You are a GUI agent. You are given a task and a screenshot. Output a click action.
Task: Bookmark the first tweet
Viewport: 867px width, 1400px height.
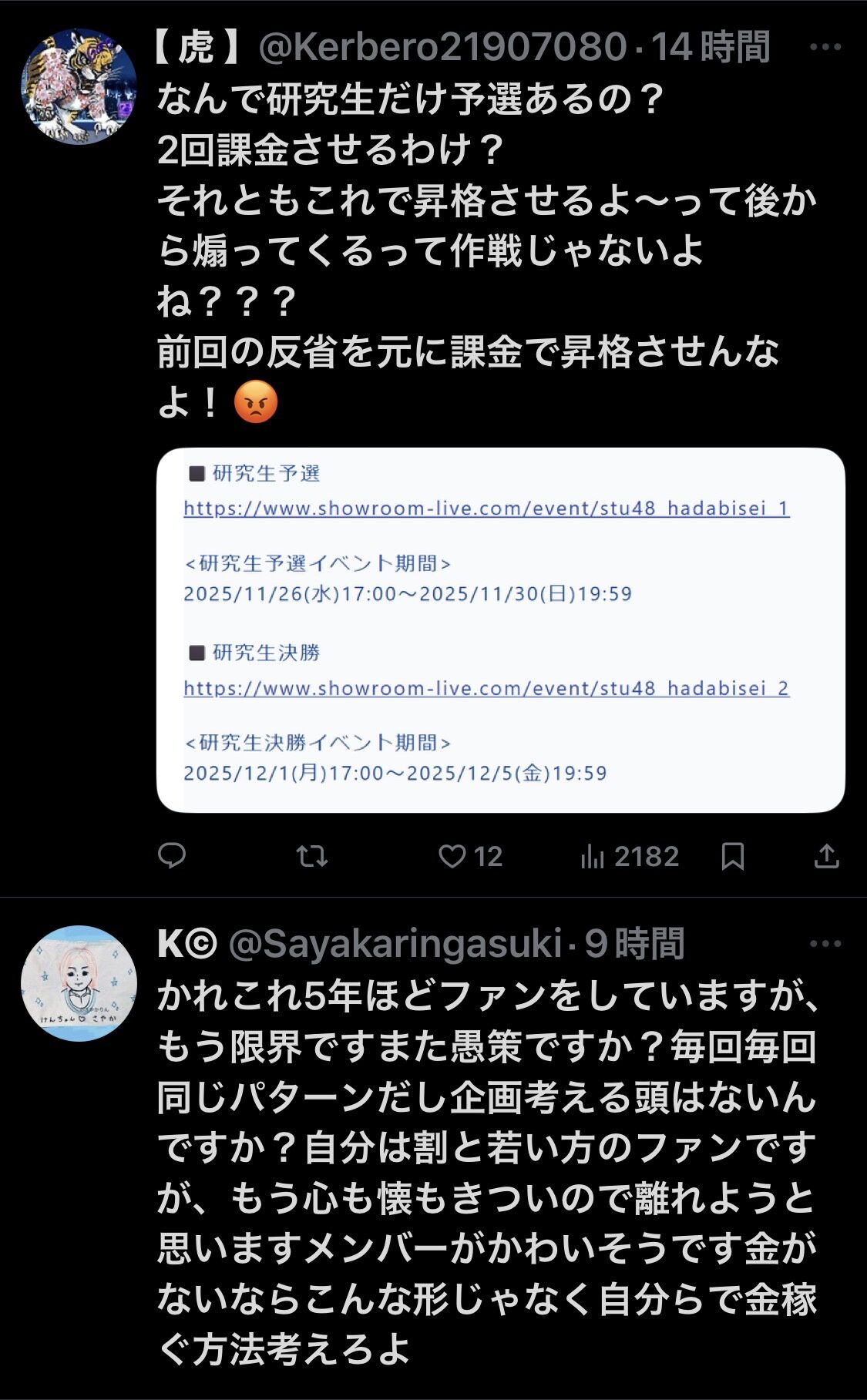pyautogui.click(x=733, y=856)
